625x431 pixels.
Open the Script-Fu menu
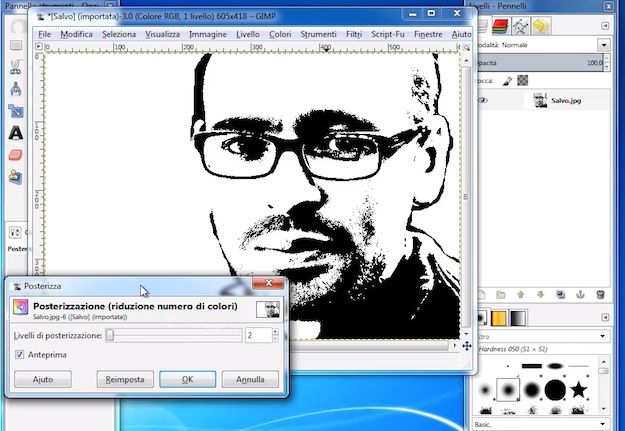[387, 34]
